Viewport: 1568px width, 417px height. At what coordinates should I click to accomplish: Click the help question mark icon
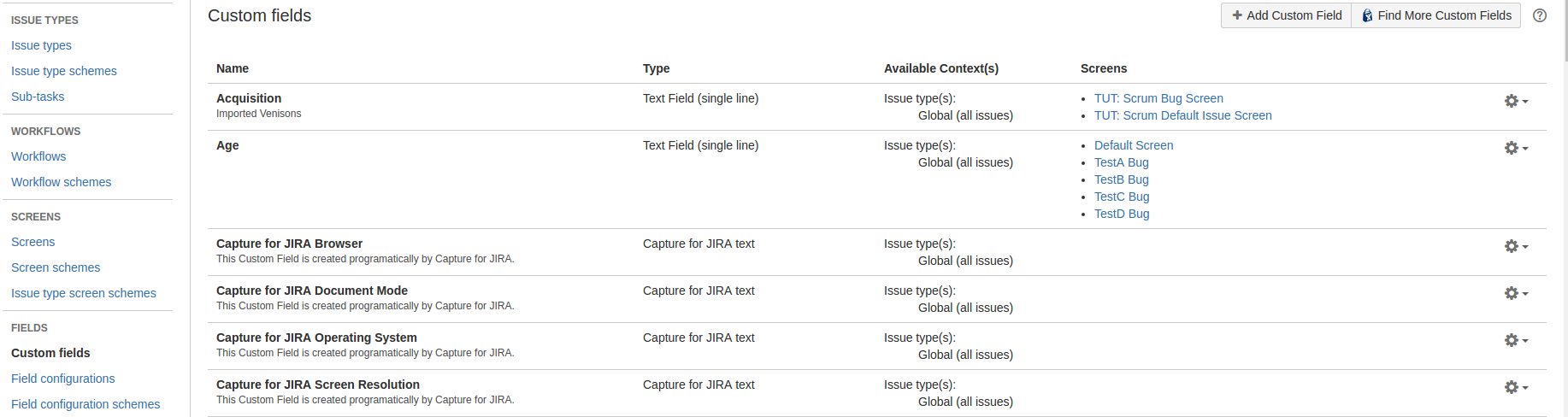[x=1540, y=15]
